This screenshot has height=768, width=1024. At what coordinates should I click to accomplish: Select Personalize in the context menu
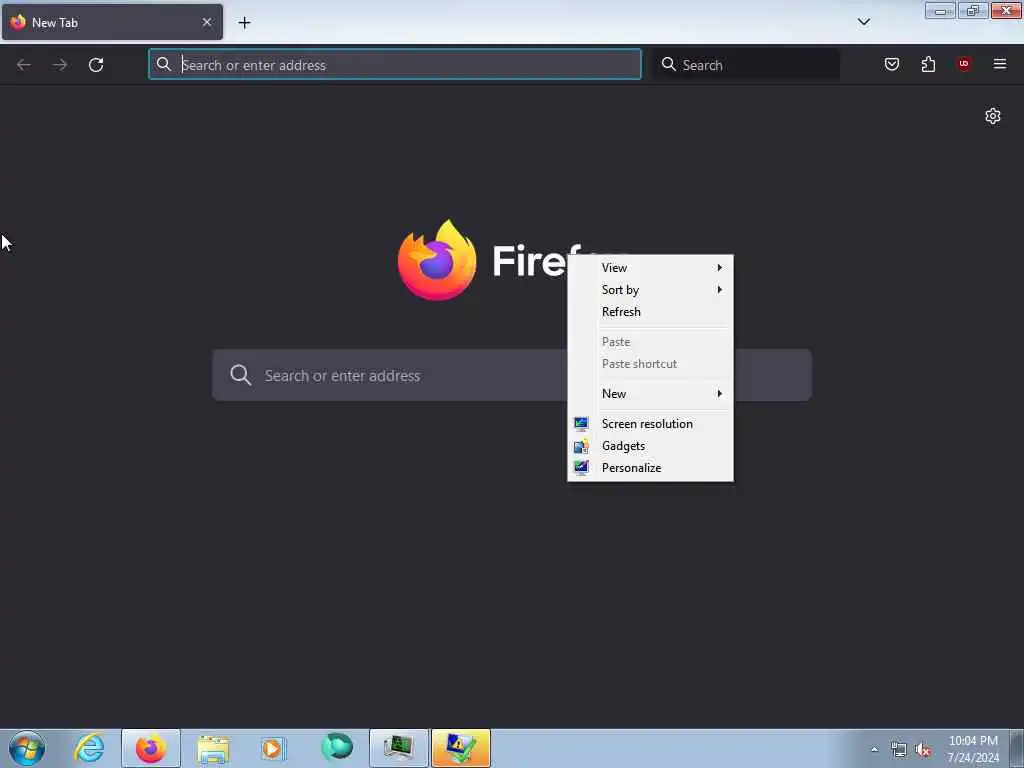coord(650,468)
